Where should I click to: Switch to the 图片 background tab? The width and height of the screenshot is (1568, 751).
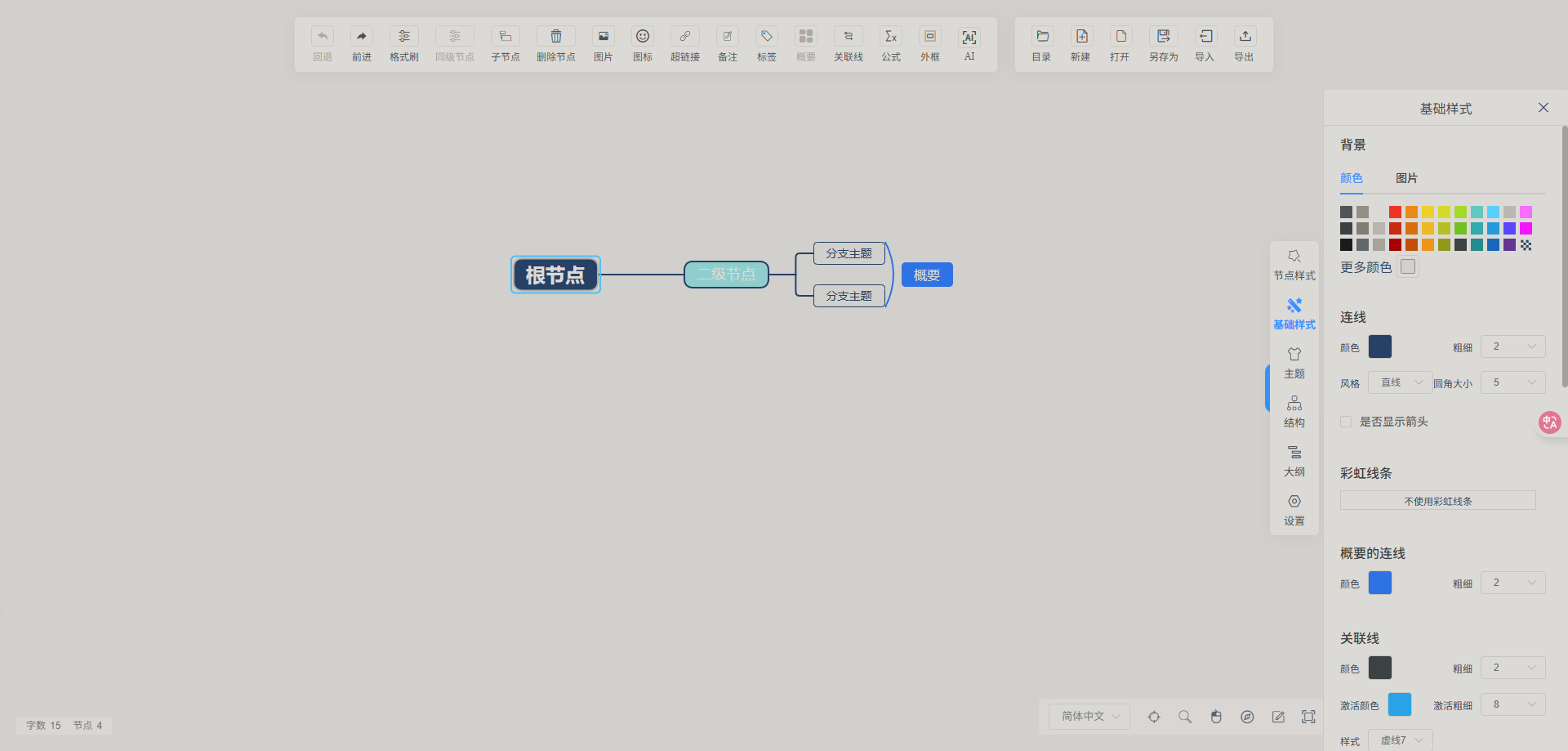pyautogui.click(x=1406, y=178)
